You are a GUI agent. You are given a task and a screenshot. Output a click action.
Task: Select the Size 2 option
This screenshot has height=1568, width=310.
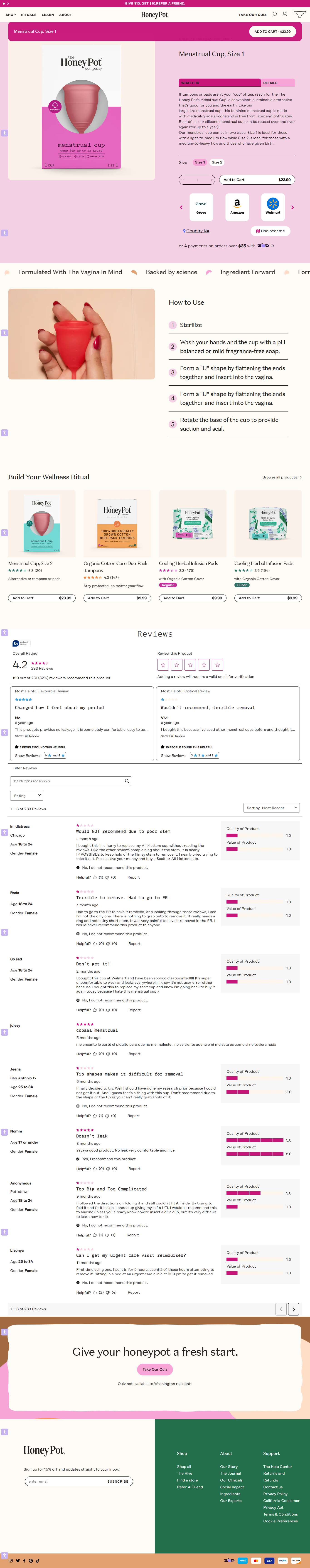tap(217, 163)
